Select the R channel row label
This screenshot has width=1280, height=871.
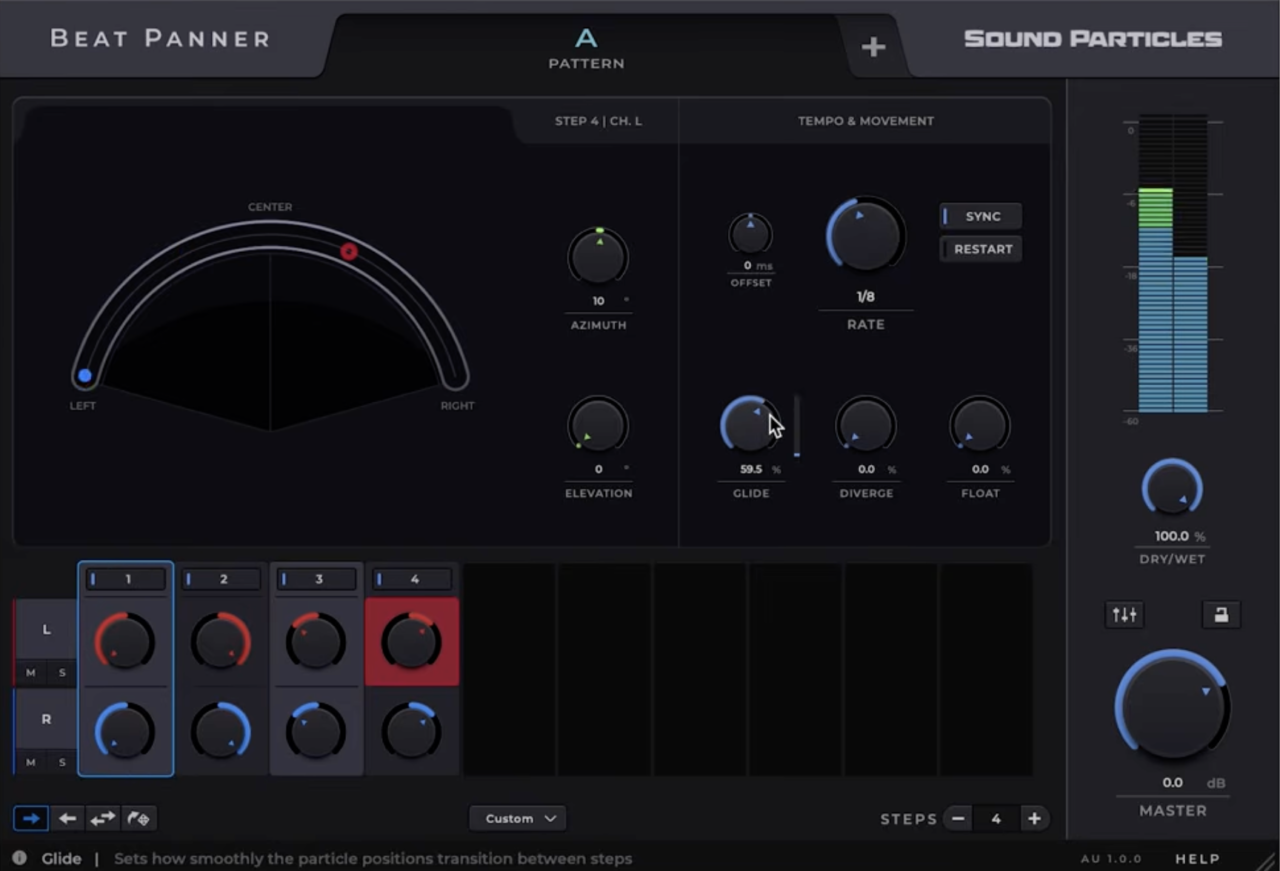coord(46,719)
